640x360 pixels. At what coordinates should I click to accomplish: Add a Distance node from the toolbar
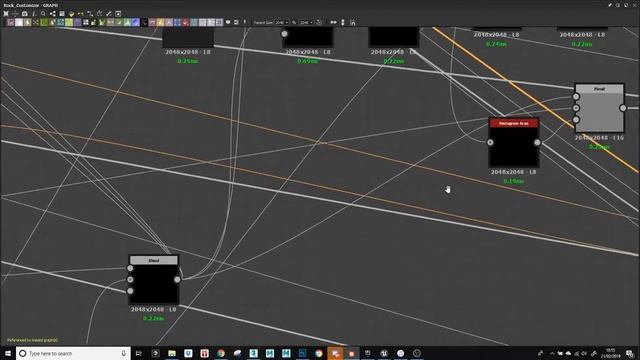pos(69,22)
